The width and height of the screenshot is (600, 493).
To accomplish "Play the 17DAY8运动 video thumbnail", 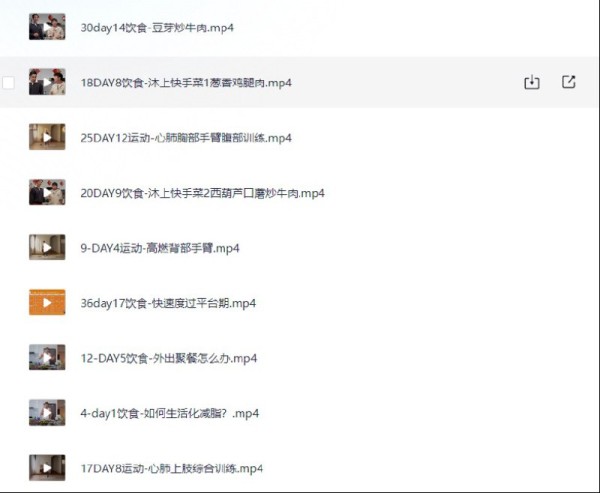I will (x=47, y=468).
